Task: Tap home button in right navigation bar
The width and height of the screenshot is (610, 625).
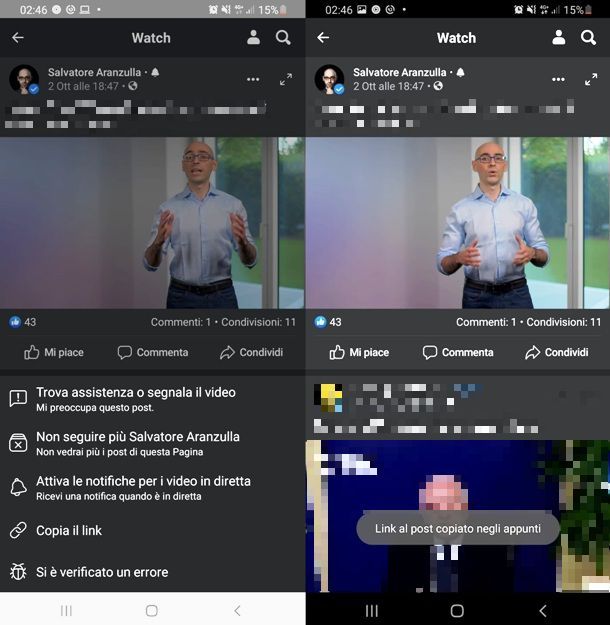Action: [457, 610]
